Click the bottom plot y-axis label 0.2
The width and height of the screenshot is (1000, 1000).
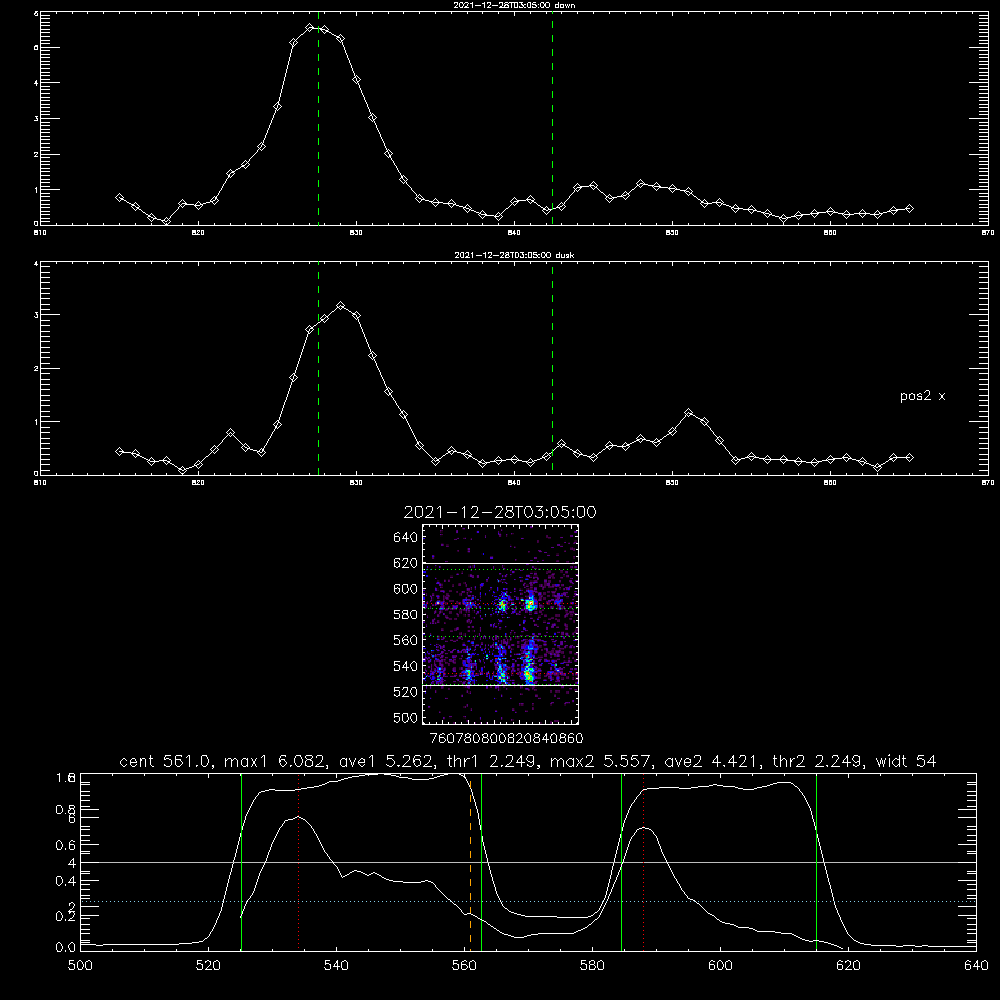(66, 916)
